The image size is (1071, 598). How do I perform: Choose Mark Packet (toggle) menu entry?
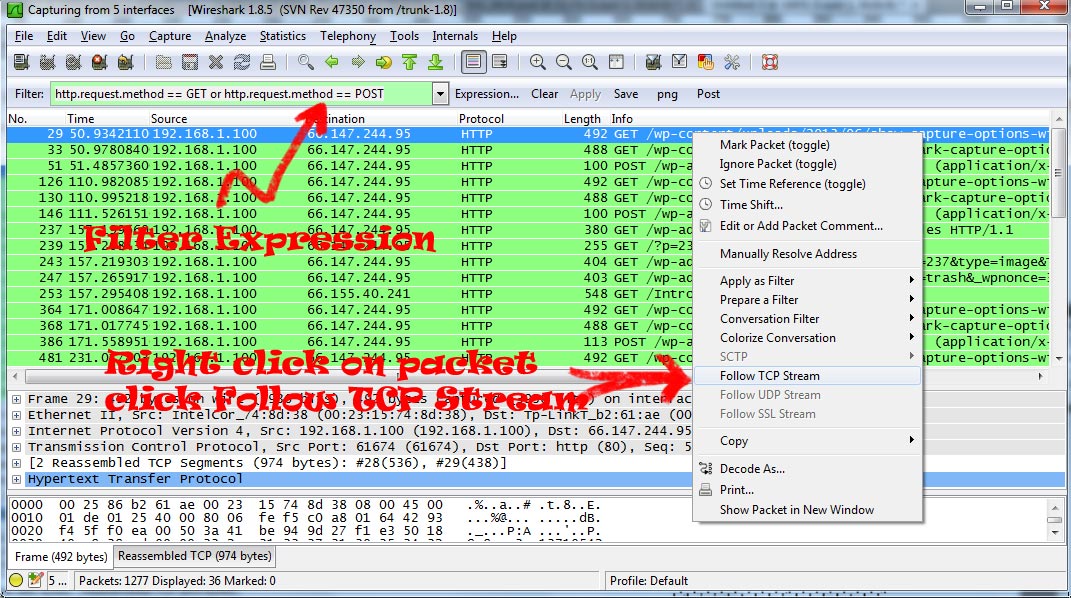[775, 145]
